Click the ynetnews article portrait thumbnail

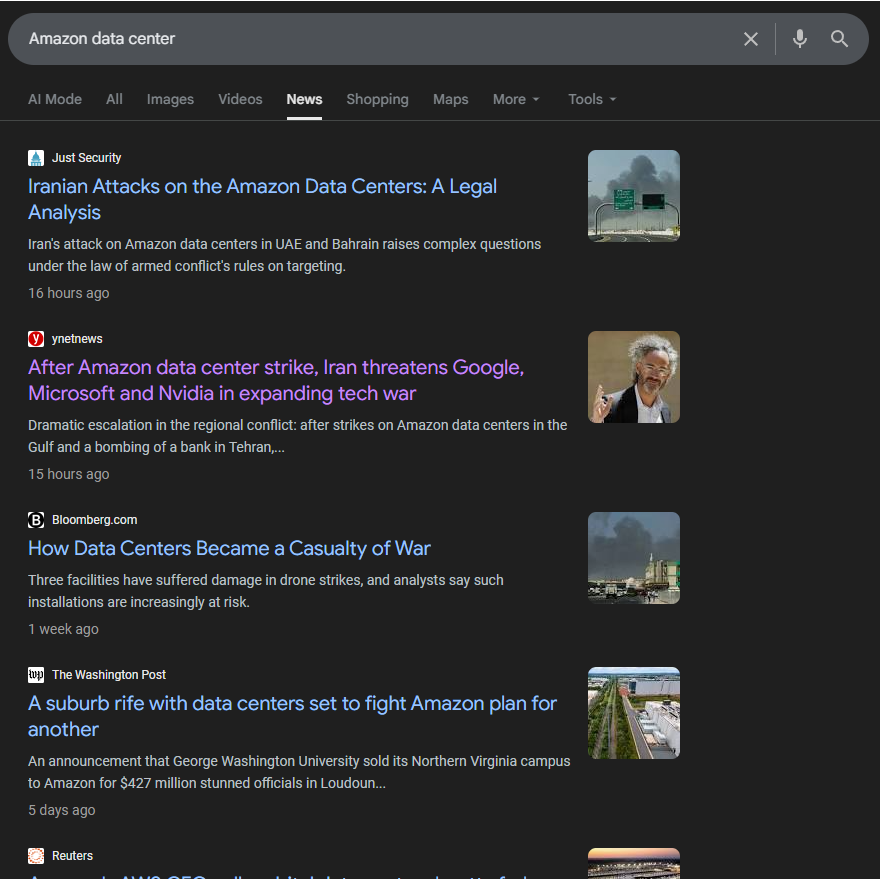point(634,377)
